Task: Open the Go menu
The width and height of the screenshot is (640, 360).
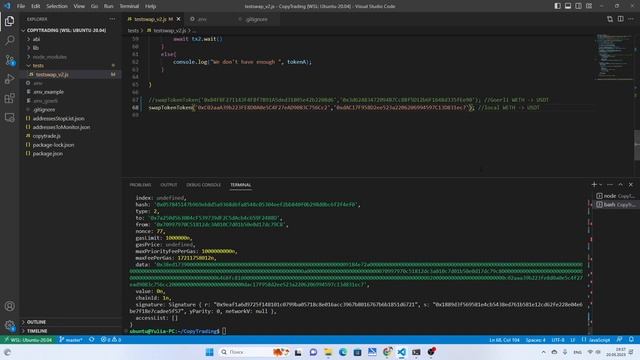Action: coord(94,6)
